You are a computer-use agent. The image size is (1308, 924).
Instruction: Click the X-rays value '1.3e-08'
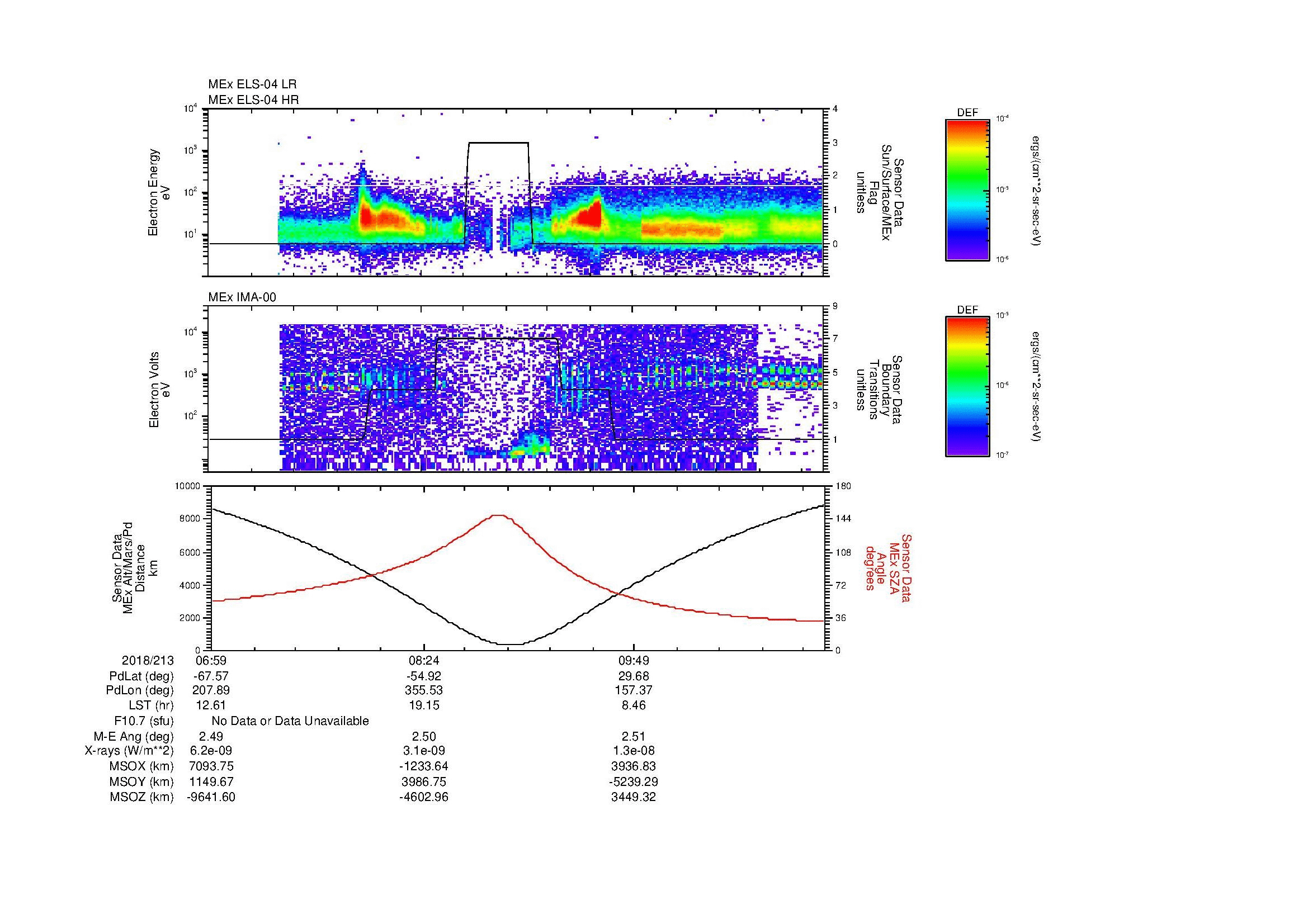coord(634,751)
